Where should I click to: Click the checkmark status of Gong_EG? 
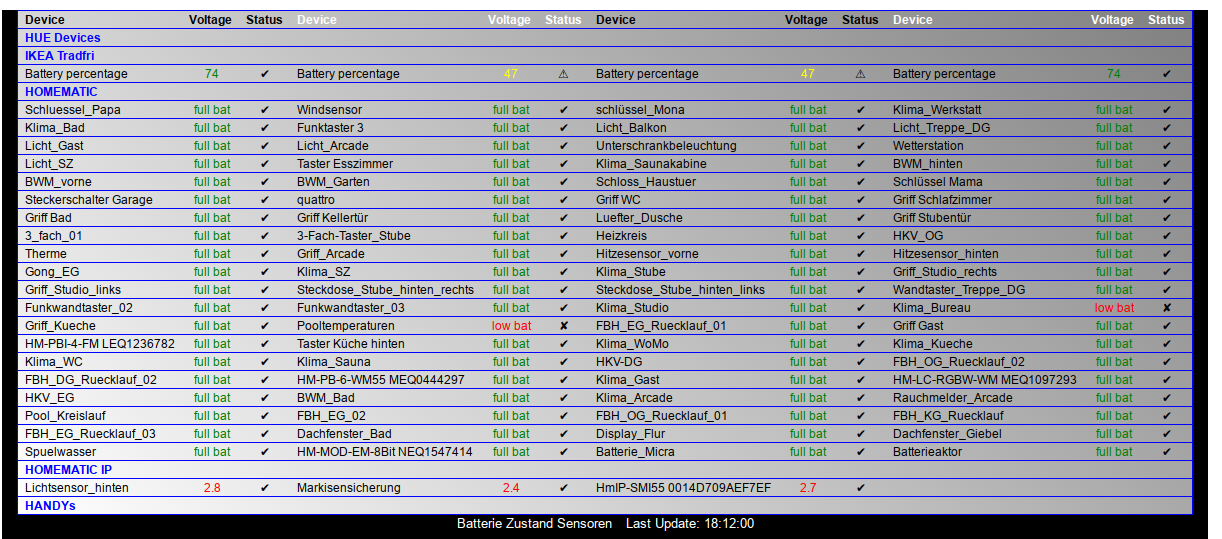pyautogui.click(x=265, y=272)
